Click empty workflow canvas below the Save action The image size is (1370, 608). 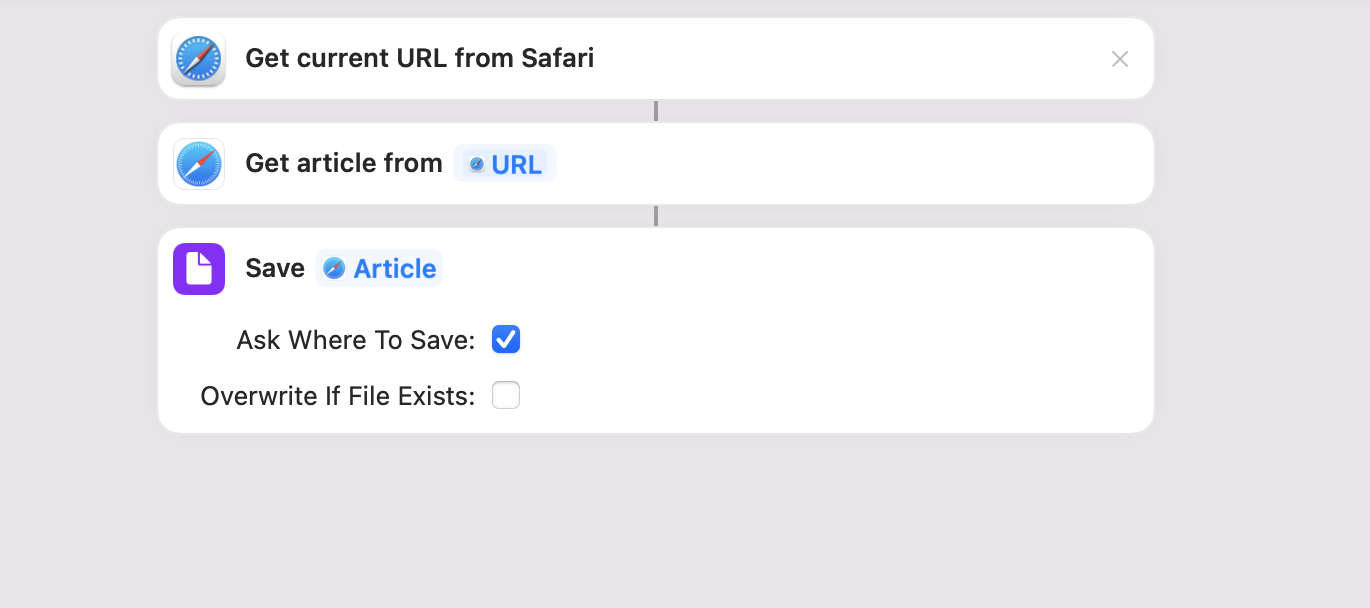point(656,520)
